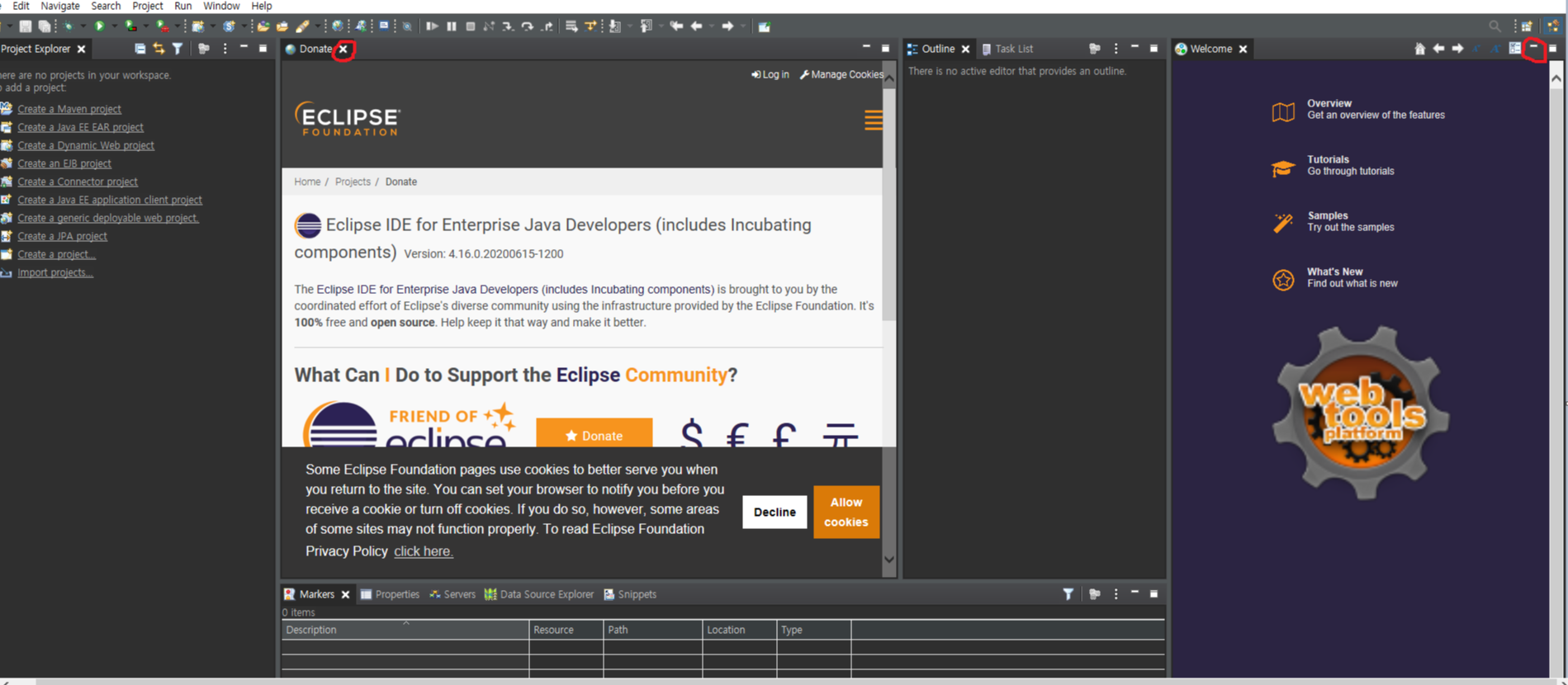Click the Step Into debug icon
The image size is (1568, 685).
(x=507, y=26)
